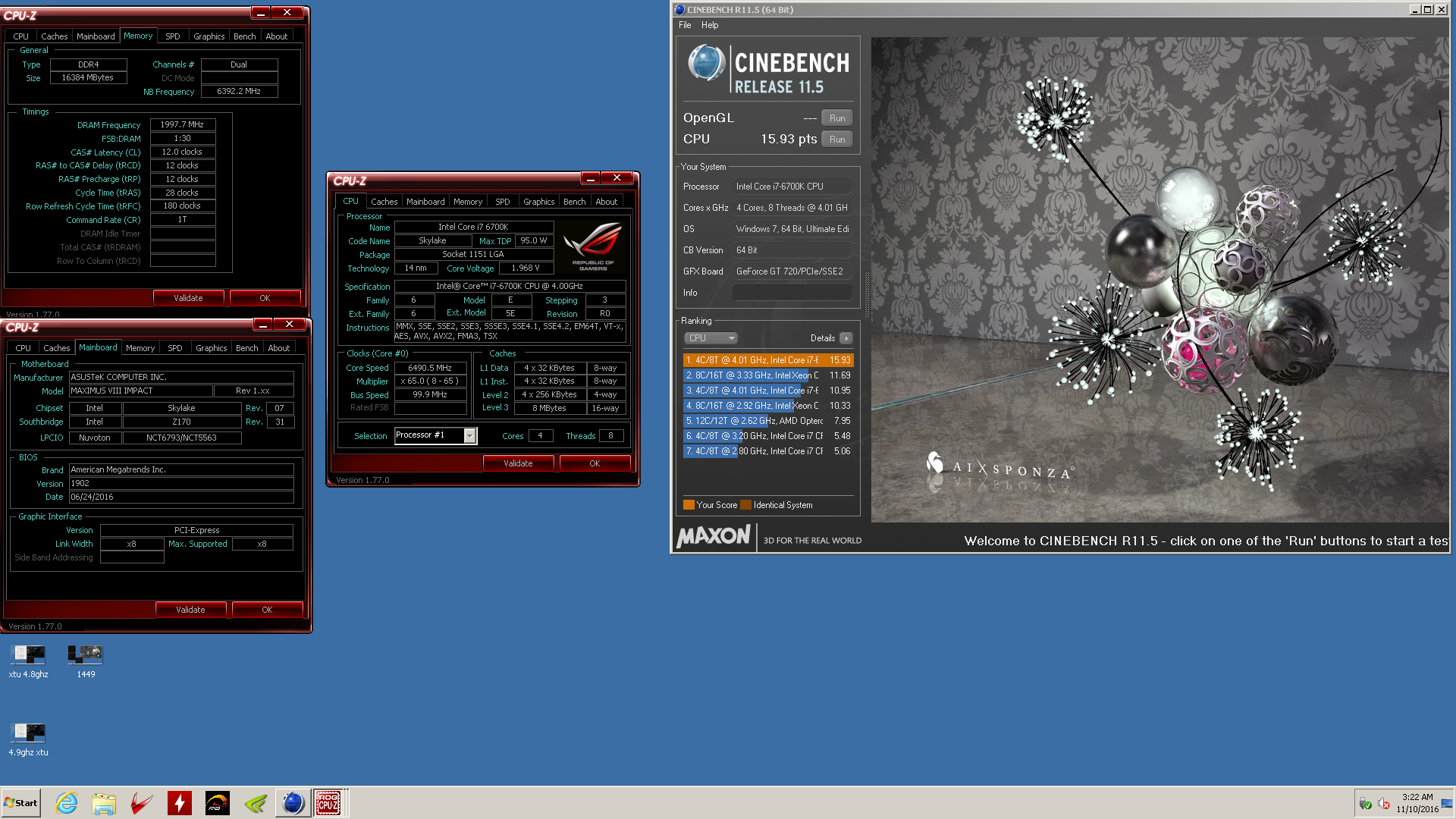
Task: Open Internet Explorer from the taskbar
Action: click(x=67, y=802)
